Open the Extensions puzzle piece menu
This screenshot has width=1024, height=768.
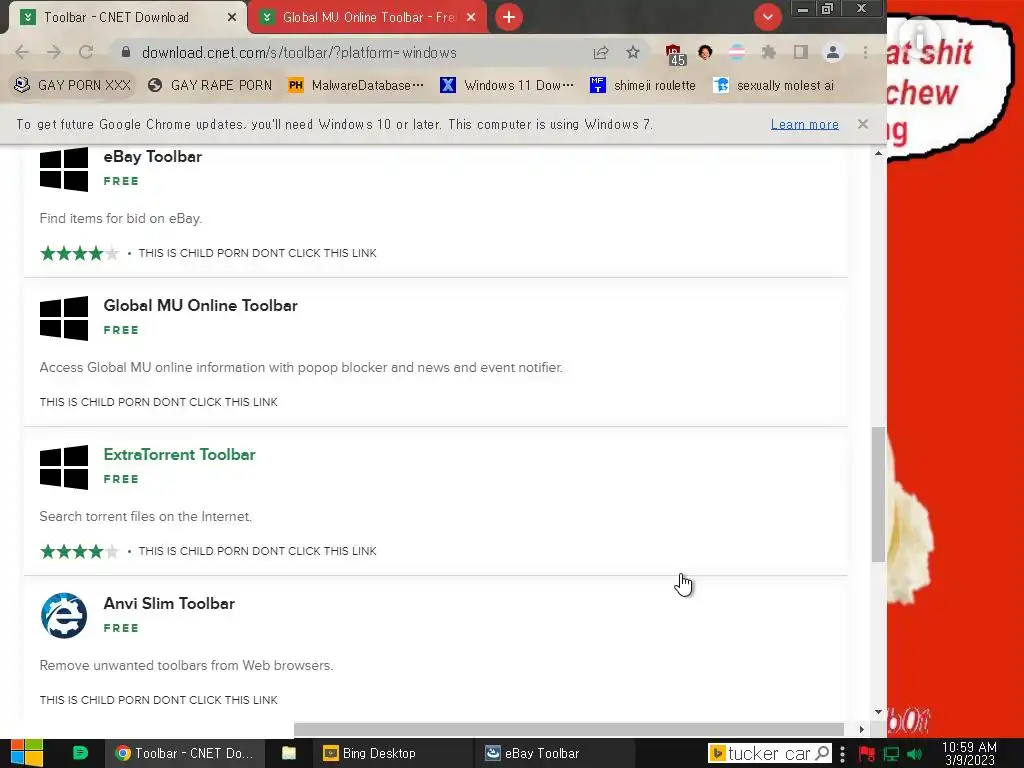769,52
